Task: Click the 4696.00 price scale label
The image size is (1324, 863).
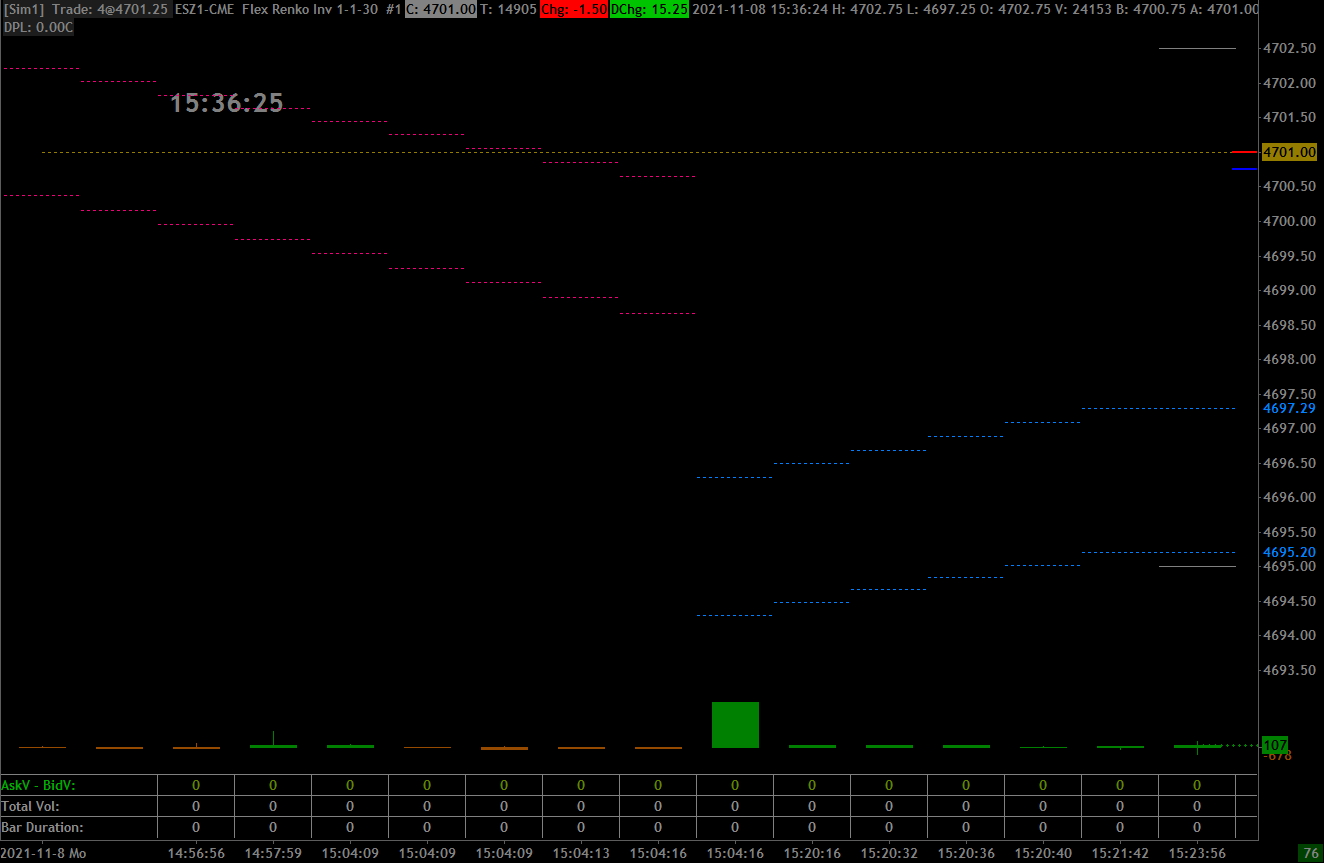Action: pyautogui.click(x=1289, y=498)
